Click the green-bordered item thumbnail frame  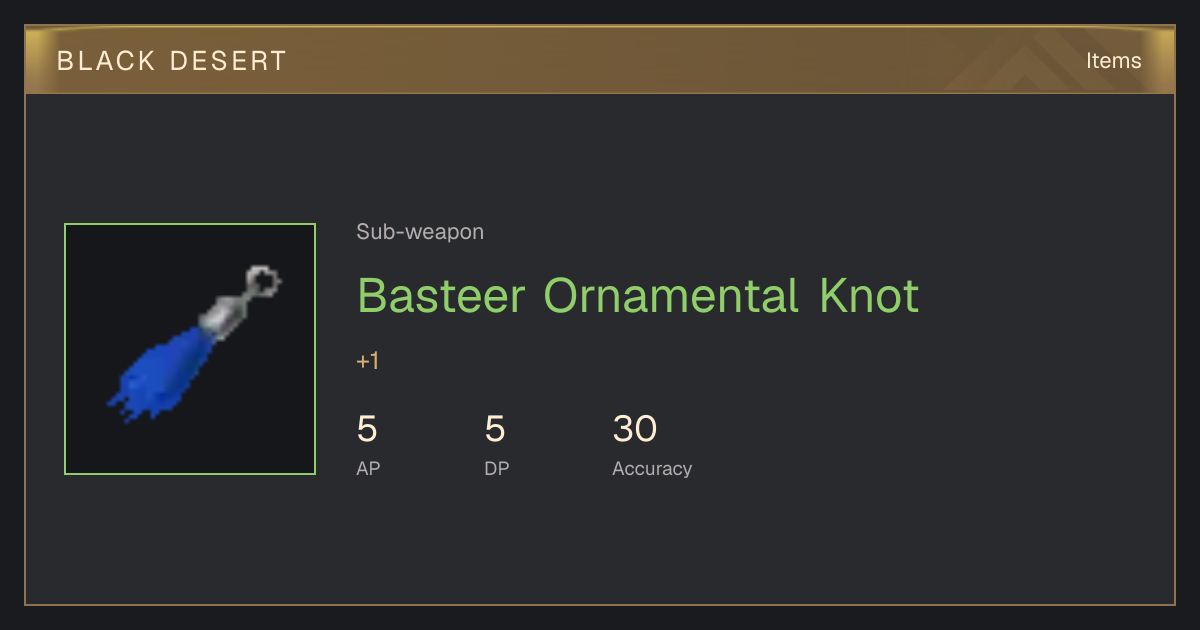point(190,349)
